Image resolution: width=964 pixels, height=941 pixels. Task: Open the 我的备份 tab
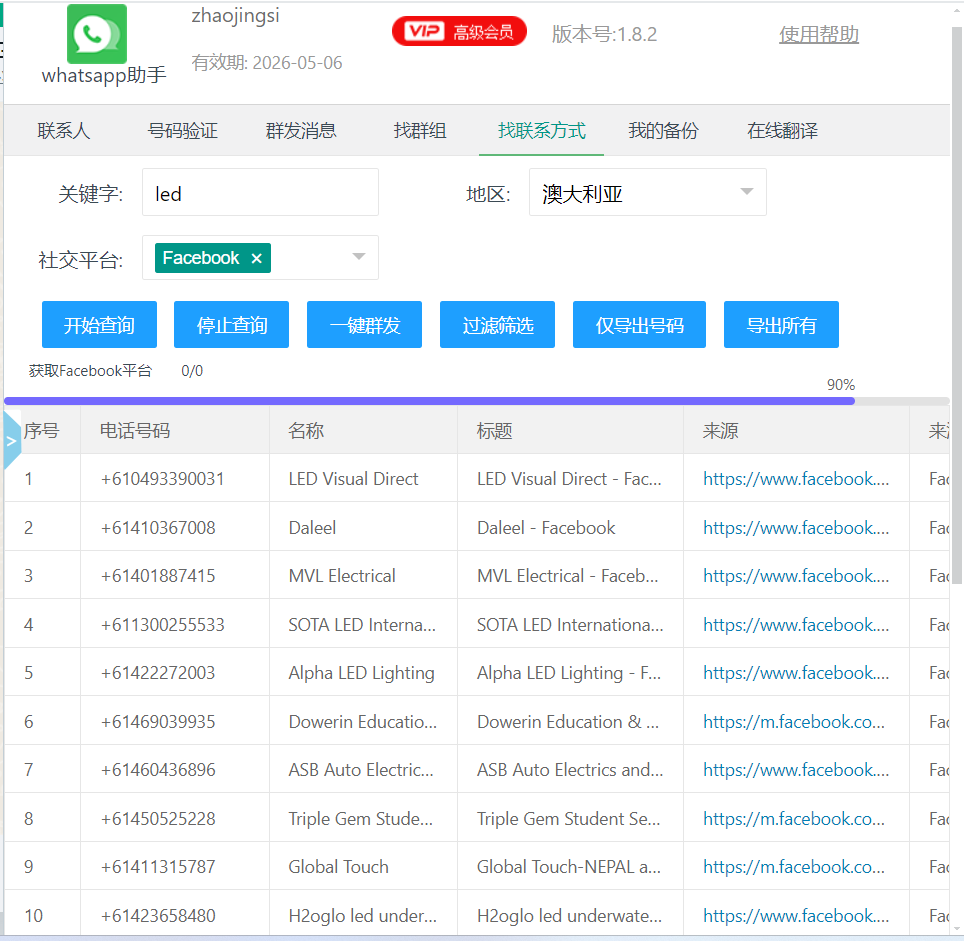pos(663,131)
